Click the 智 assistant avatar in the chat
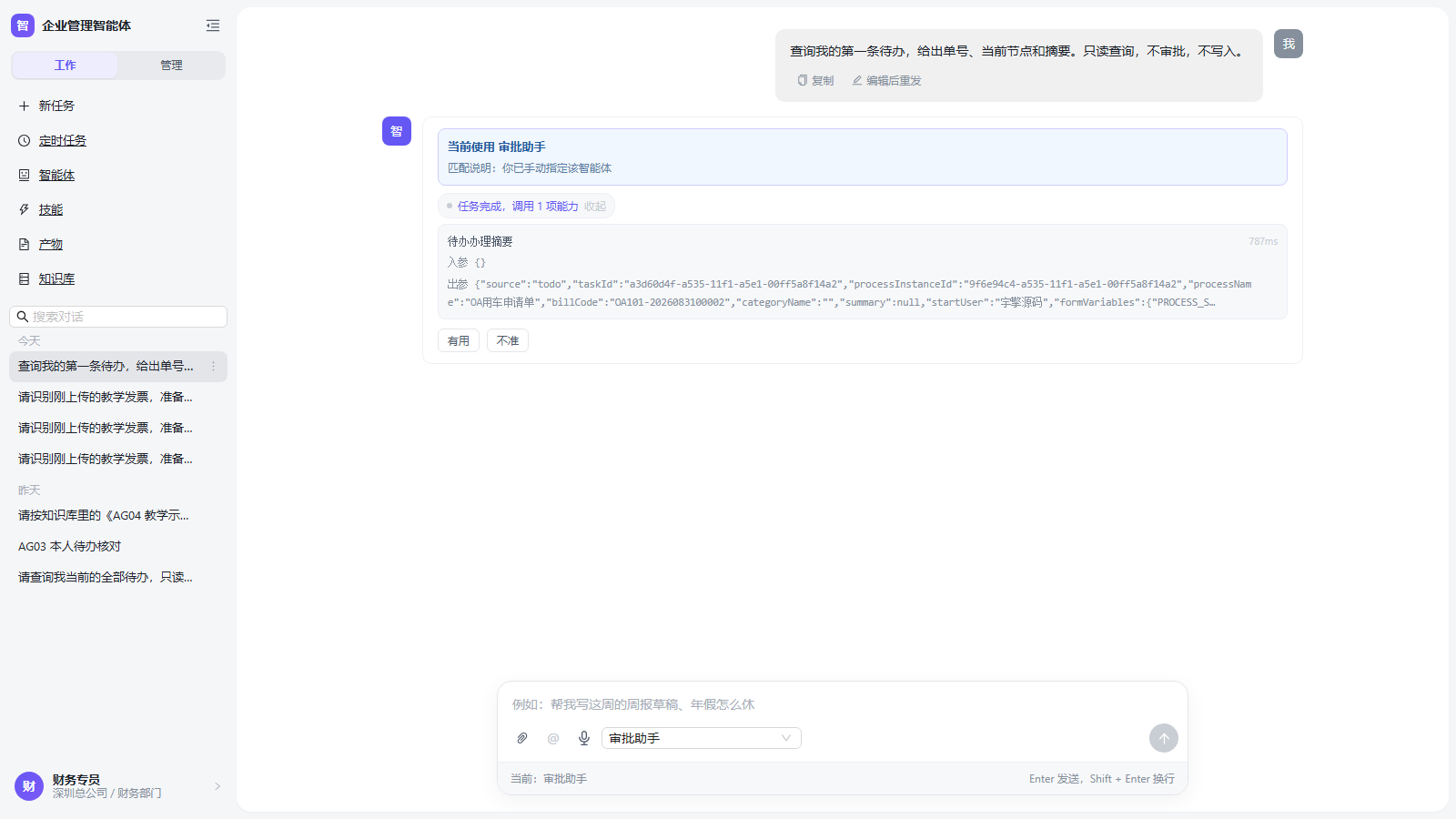1456x819 pixels. tap(397, 131)
